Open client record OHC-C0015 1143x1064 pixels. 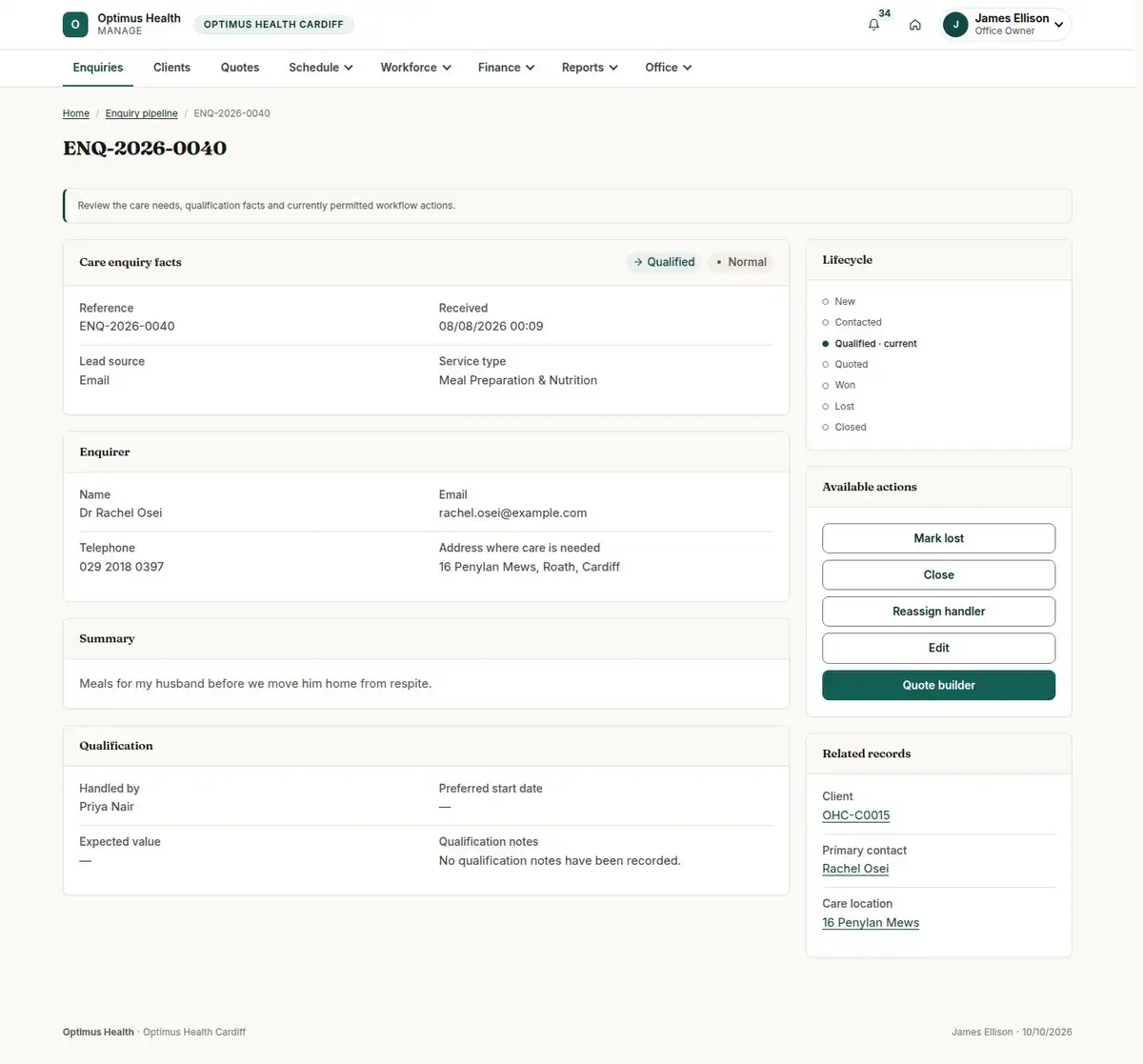coord(856,815)
